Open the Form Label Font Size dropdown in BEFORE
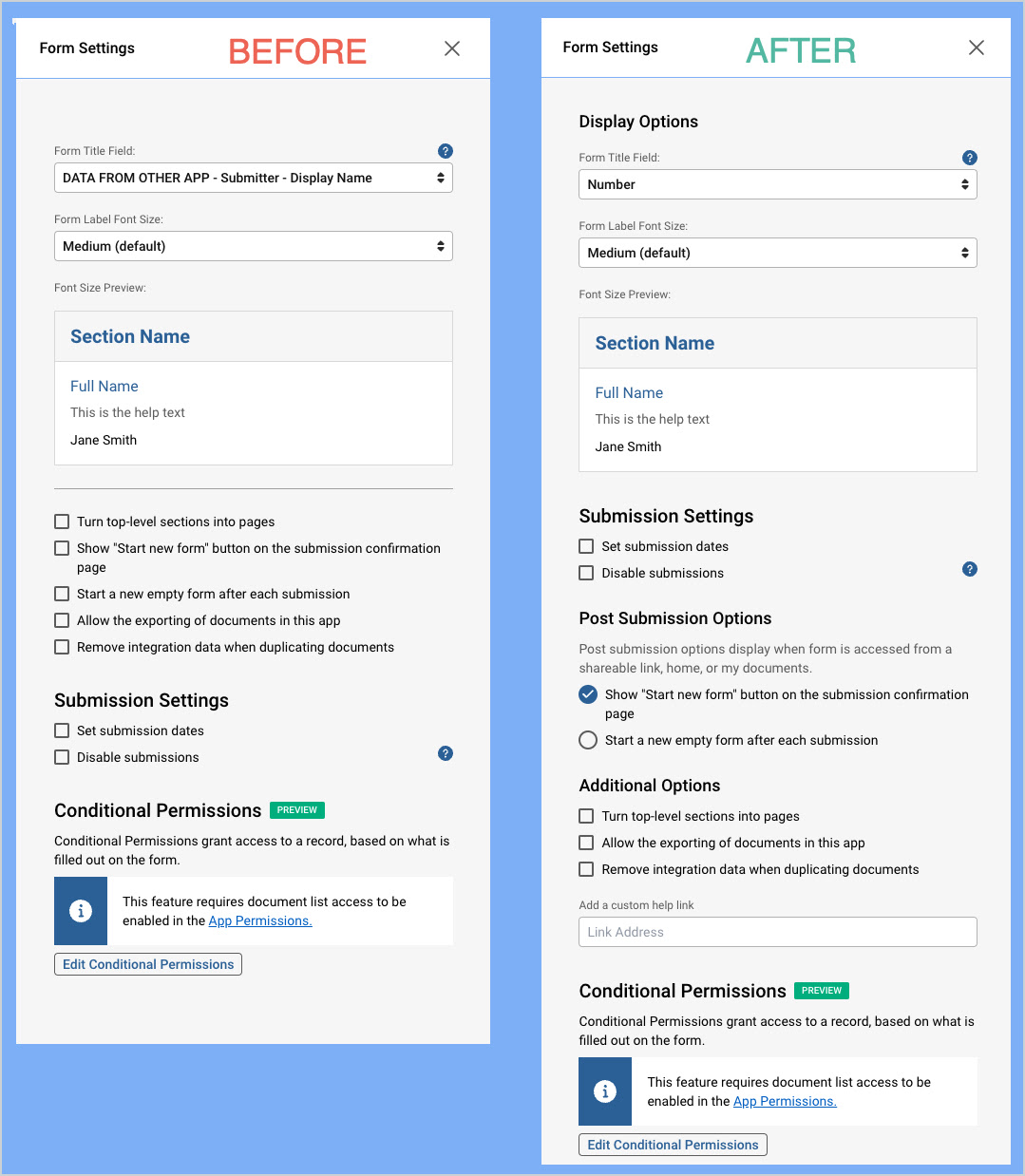Image resolution: width=1025 pixels, height=1176 pixels. point(253,246)
